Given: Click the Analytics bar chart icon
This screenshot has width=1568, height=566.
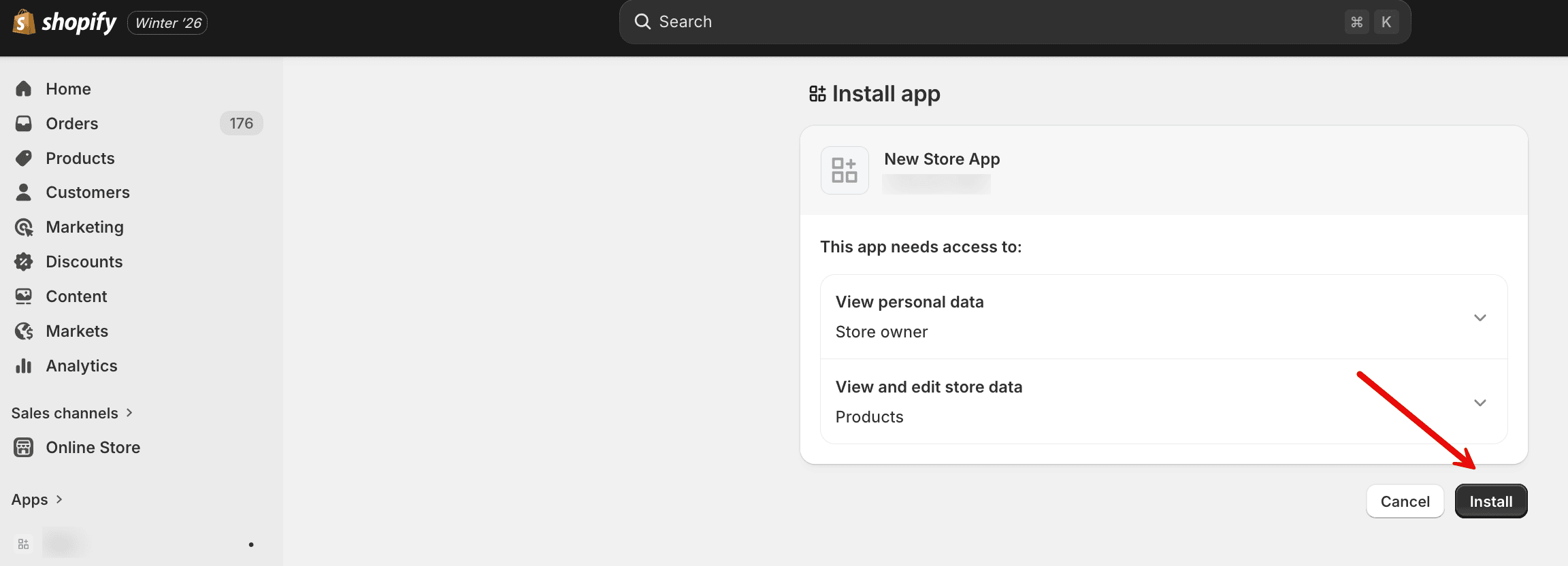Looking at the screenshot, I should [24, 366].
